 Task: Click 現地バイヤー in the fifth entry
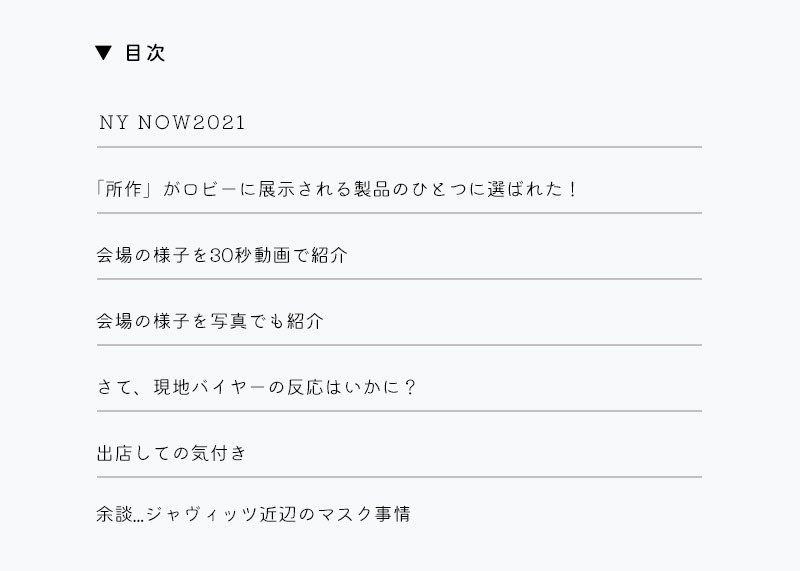coord(209,387)
